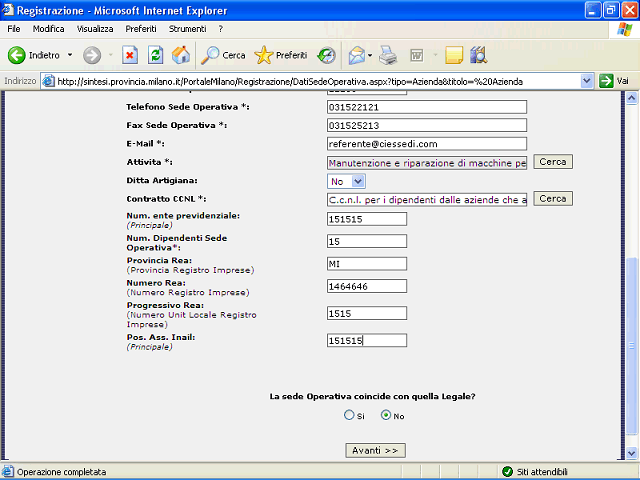Open the Visualizza menu
Viewport: 640px width, 480px height.
click(95, 29)
